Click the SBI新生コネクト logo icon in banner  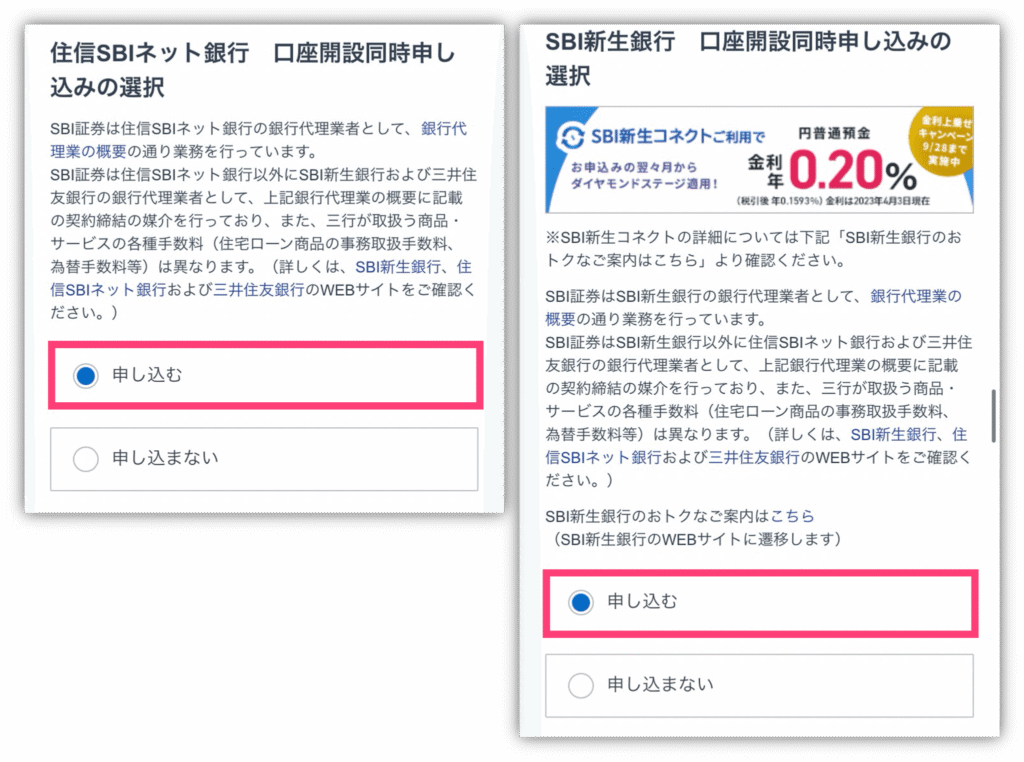pos(571,137)
